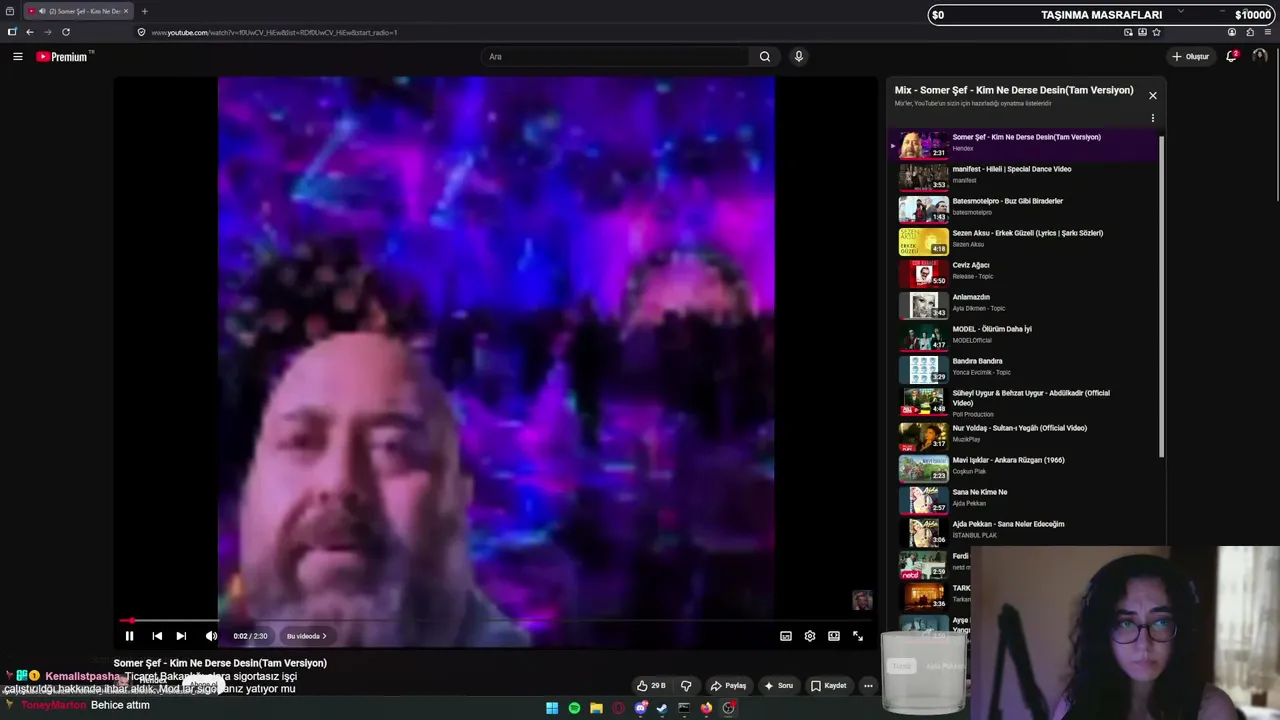Share the video via Paylaş
This screenshot has height=720, width=1280.
coord(728,686)
